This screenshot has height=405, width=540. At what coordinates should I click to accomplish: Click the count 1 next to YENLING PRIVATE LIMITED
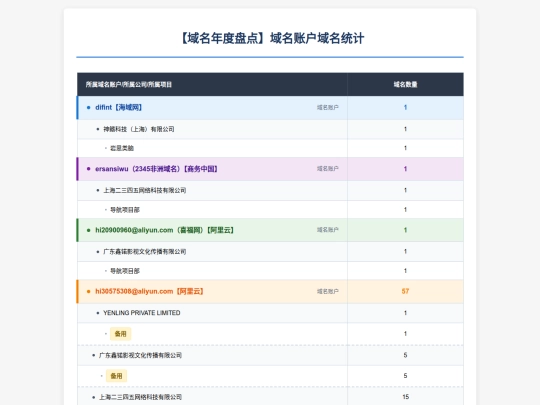(x=405, y=313)
